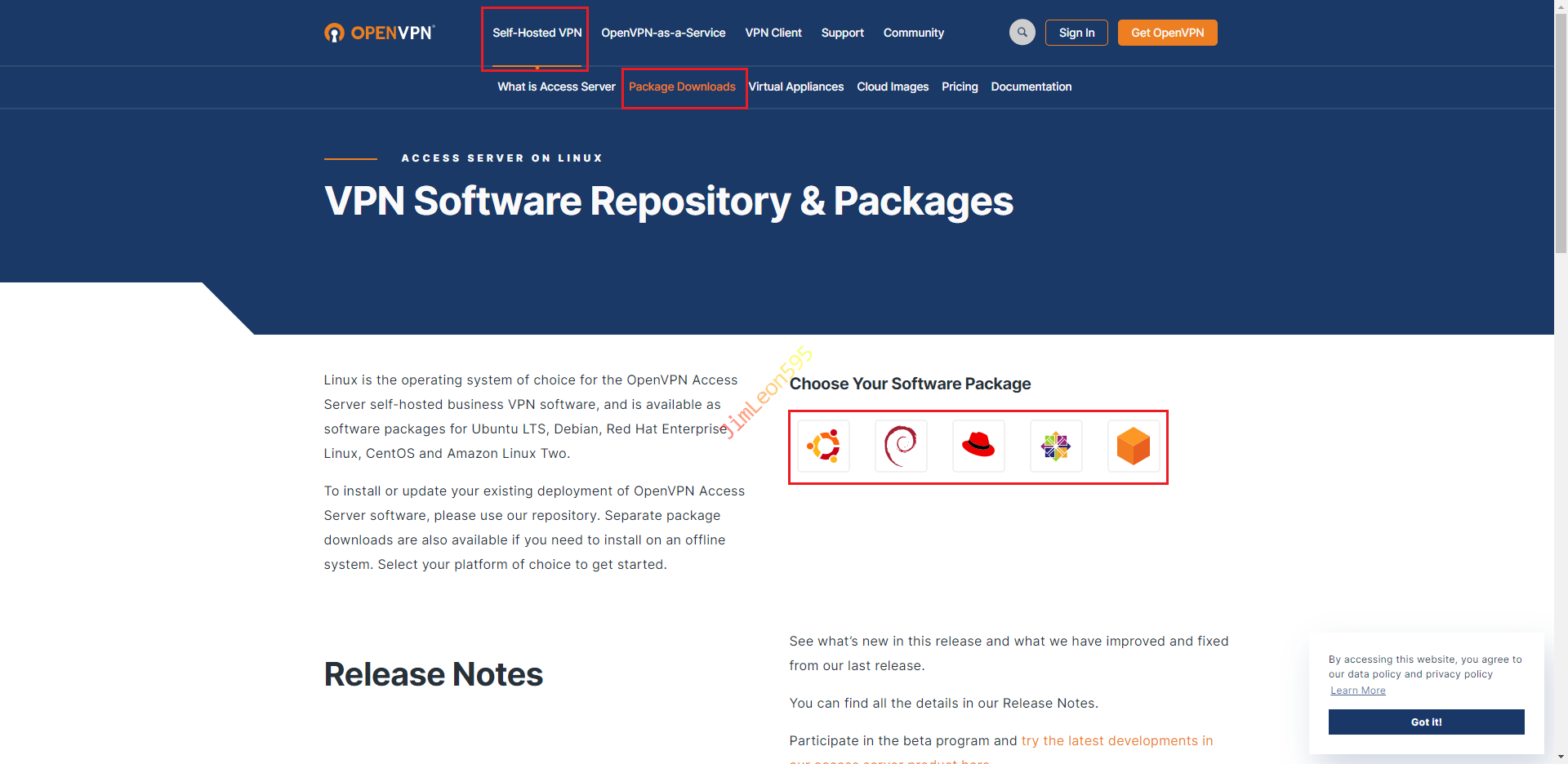Select the Debian swirl icon
Screen dimensions: 1568x764
(x=901, y=446)
